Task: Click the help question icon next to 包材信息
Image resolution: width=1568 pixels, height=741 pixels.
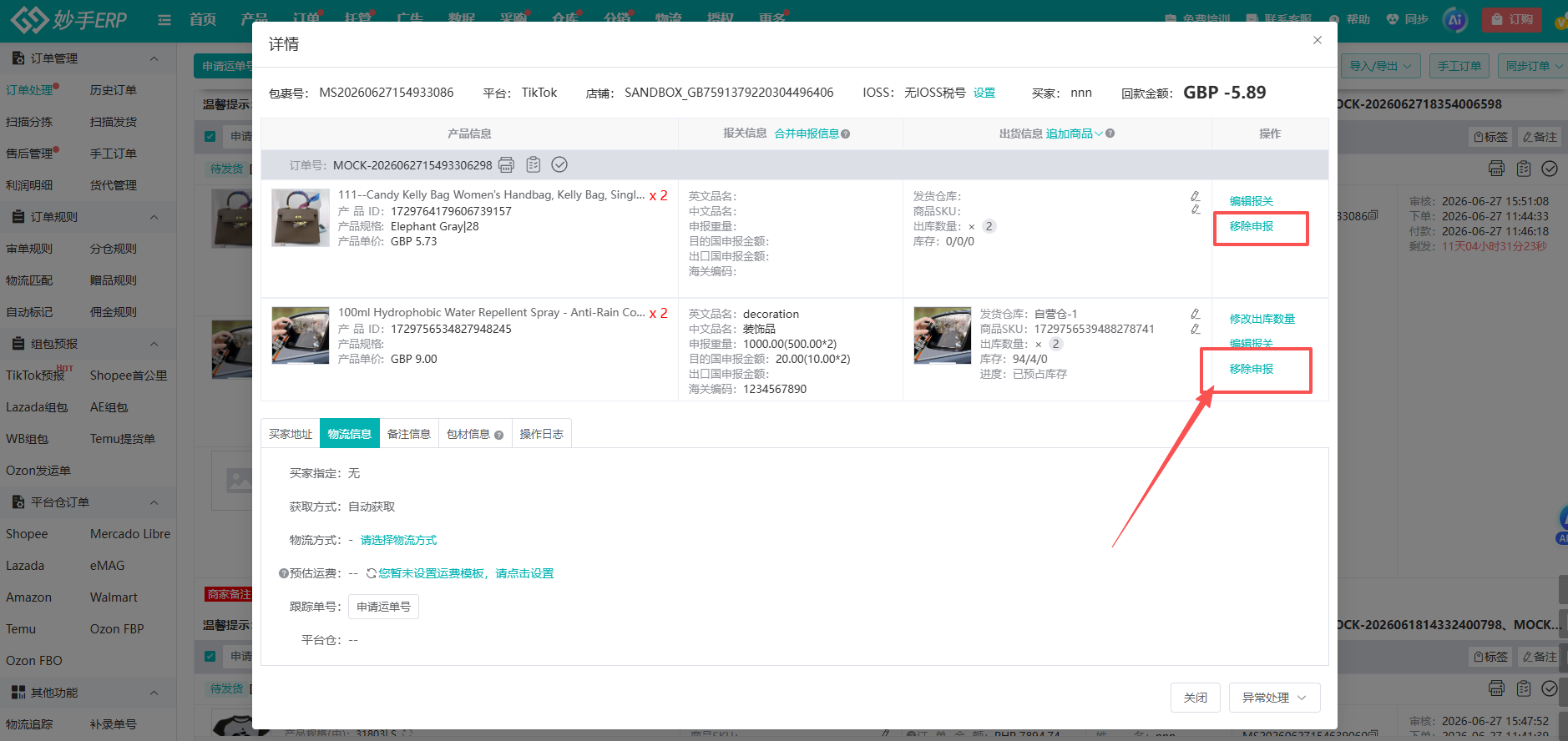Action: click(x=498, y=435)
